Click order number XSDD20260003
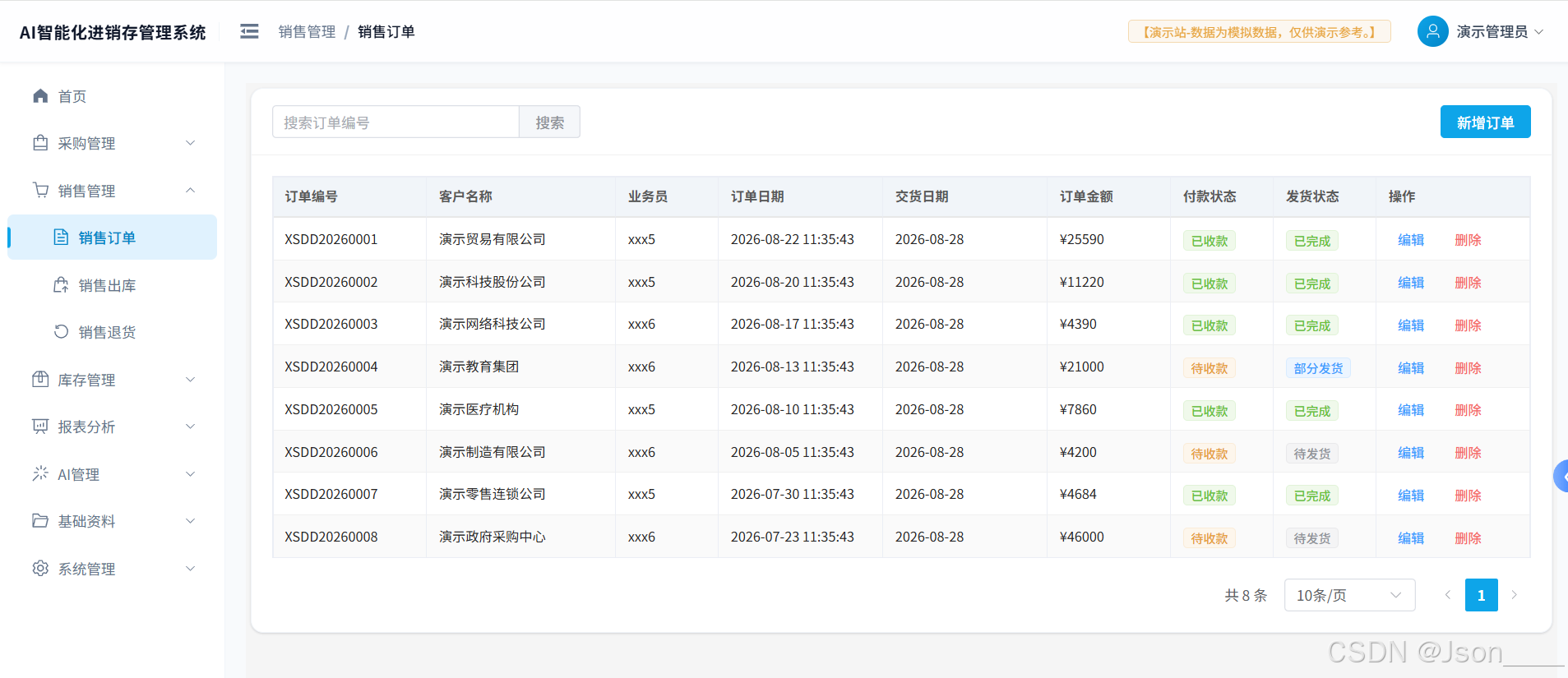Image resolution: width=1568 pixels, height=678 pixels. (x=331, y=324)
